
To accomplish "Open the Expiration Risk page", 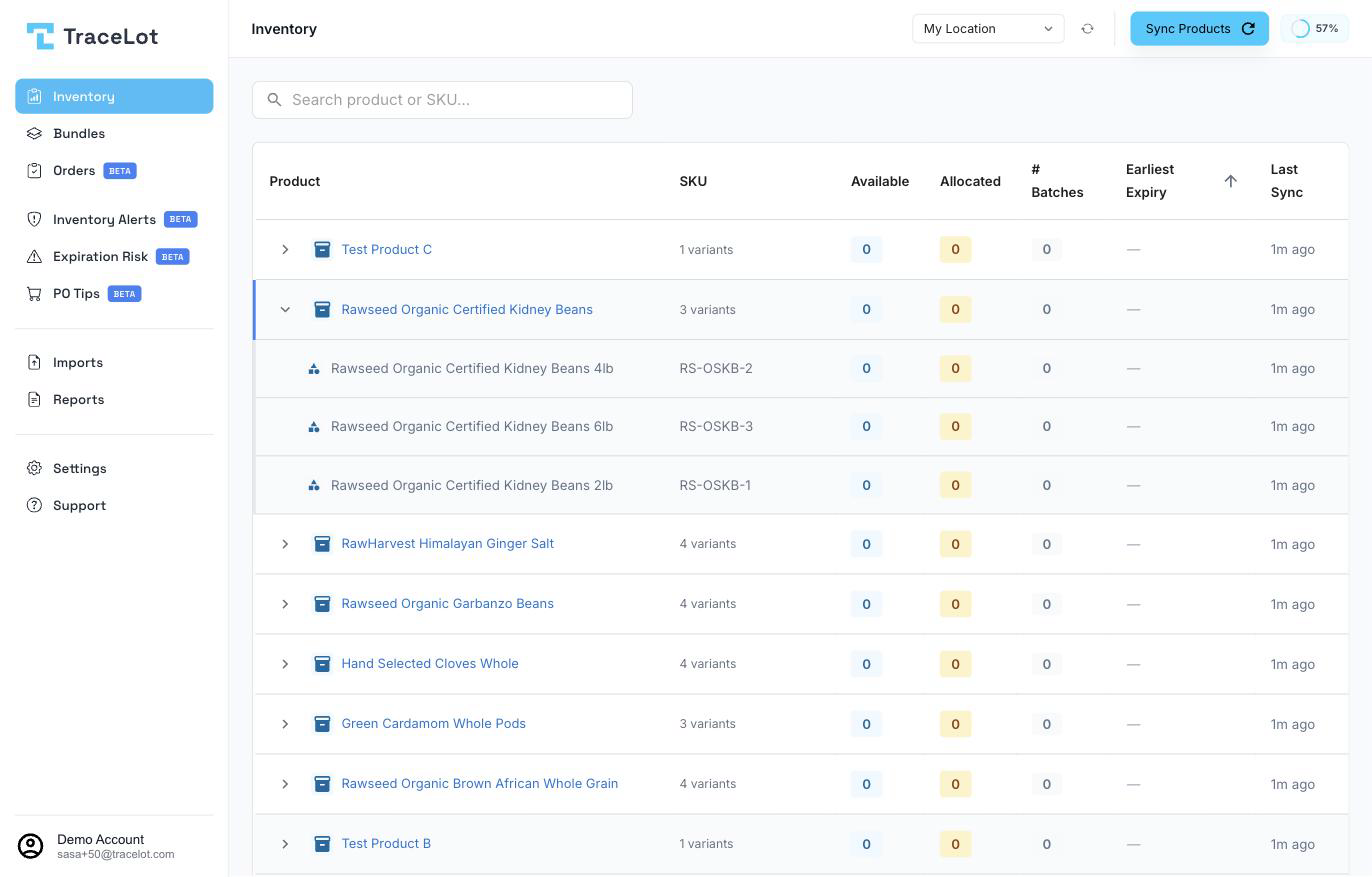I will (x=114, y=256).
